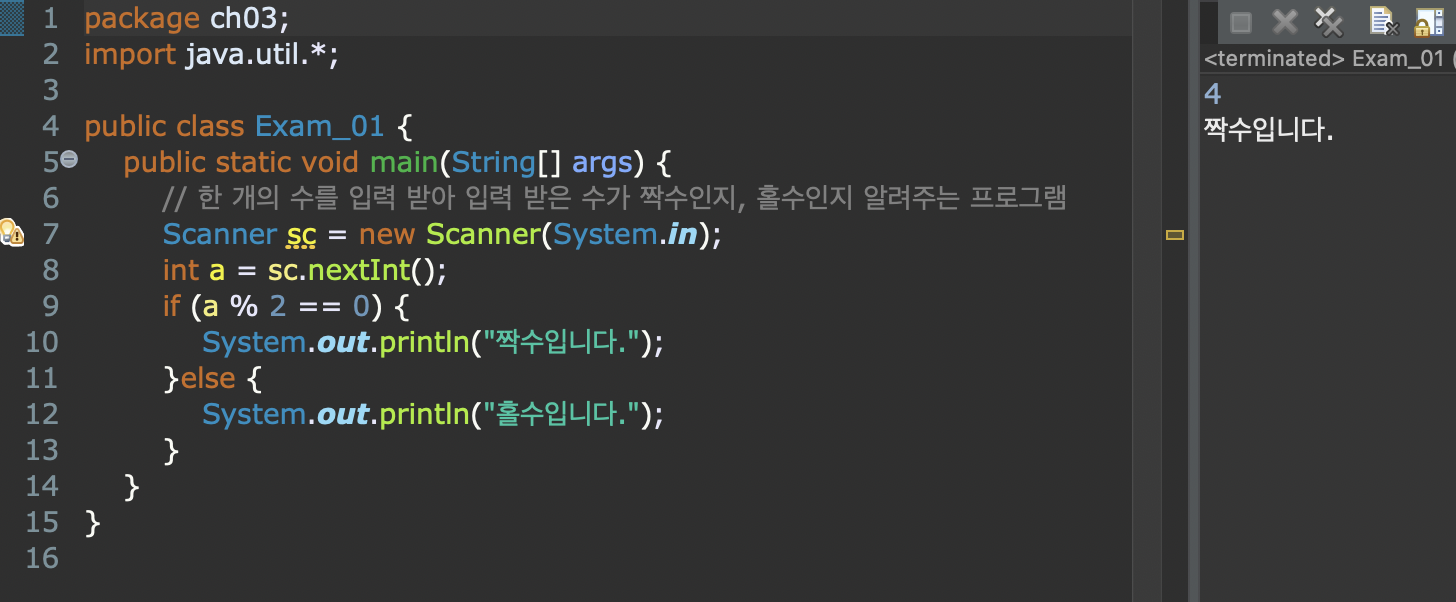Click the Terminate square button in console toolbar
This screenshot has width=1456, height=602.
coord(1241,22)
